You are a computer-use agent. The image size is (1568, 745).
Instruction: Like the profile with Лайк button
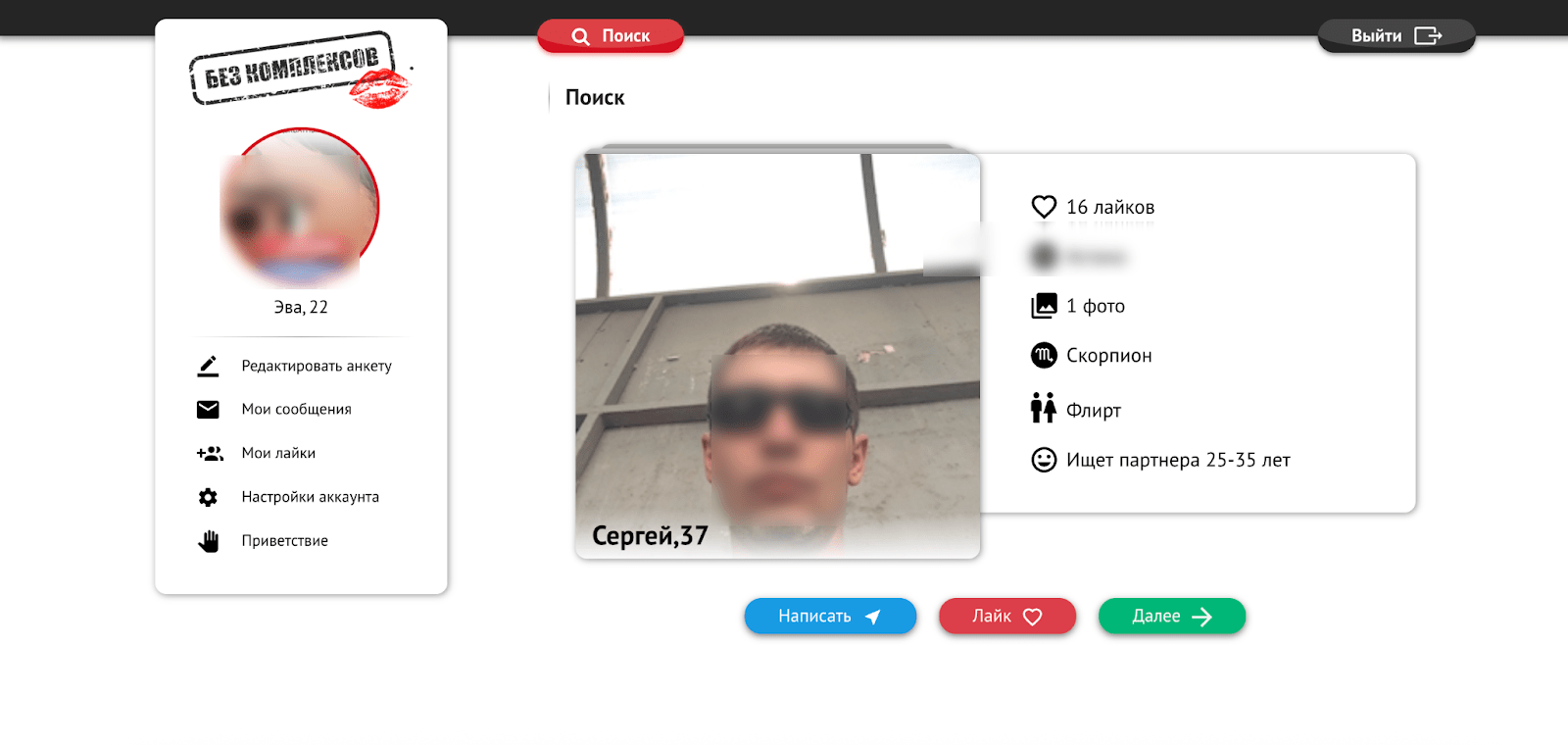point(1006,617)
